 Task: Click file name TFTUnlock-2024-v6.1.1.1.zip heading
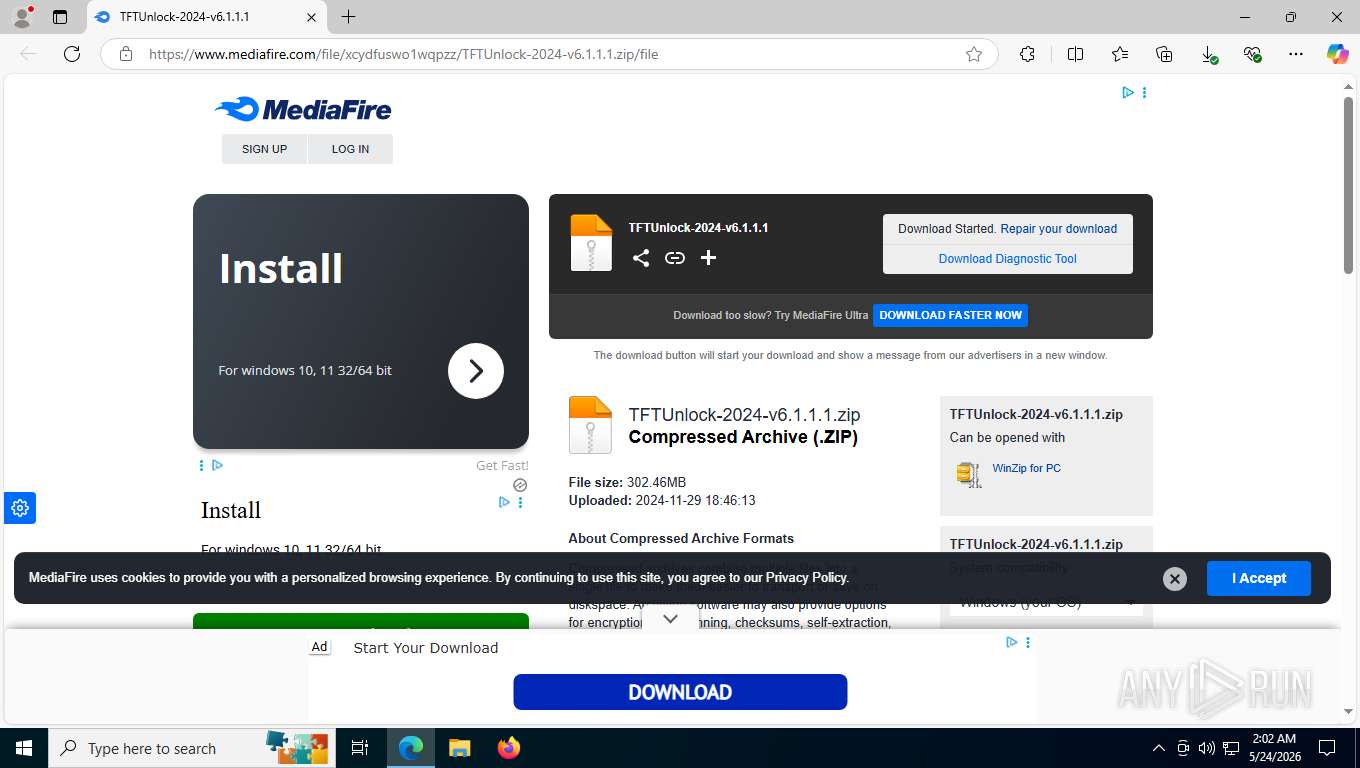pos(744,415)
